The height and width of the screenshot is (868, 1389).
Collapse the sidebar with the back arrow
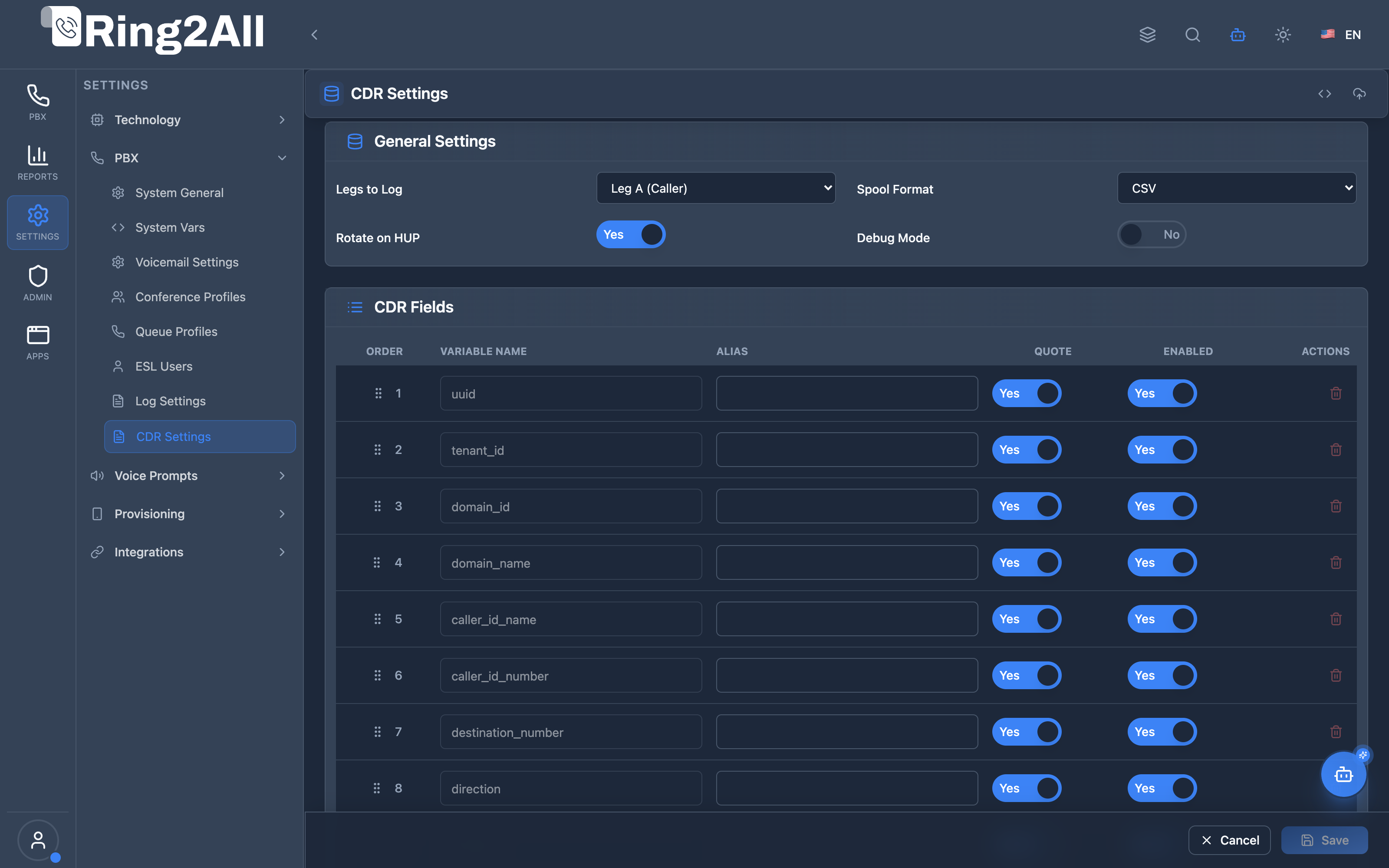point(314,35)
